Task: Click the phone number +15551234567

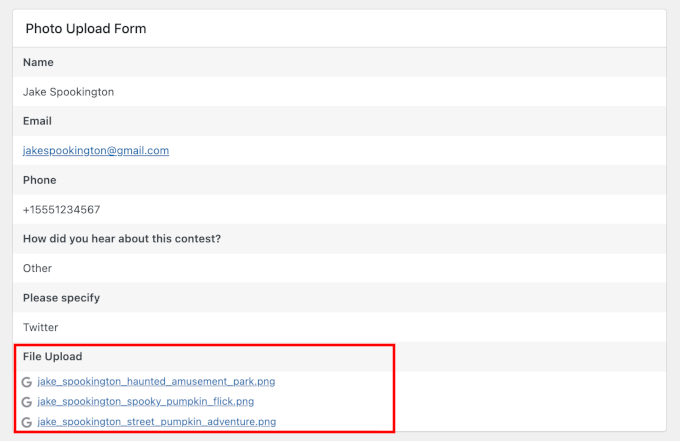Action: (x=61, y=210)
